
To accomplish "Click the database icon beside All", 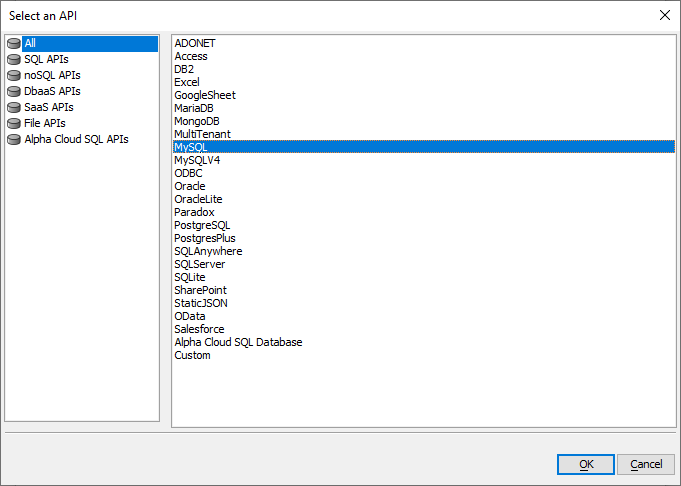I will point(14,43).
